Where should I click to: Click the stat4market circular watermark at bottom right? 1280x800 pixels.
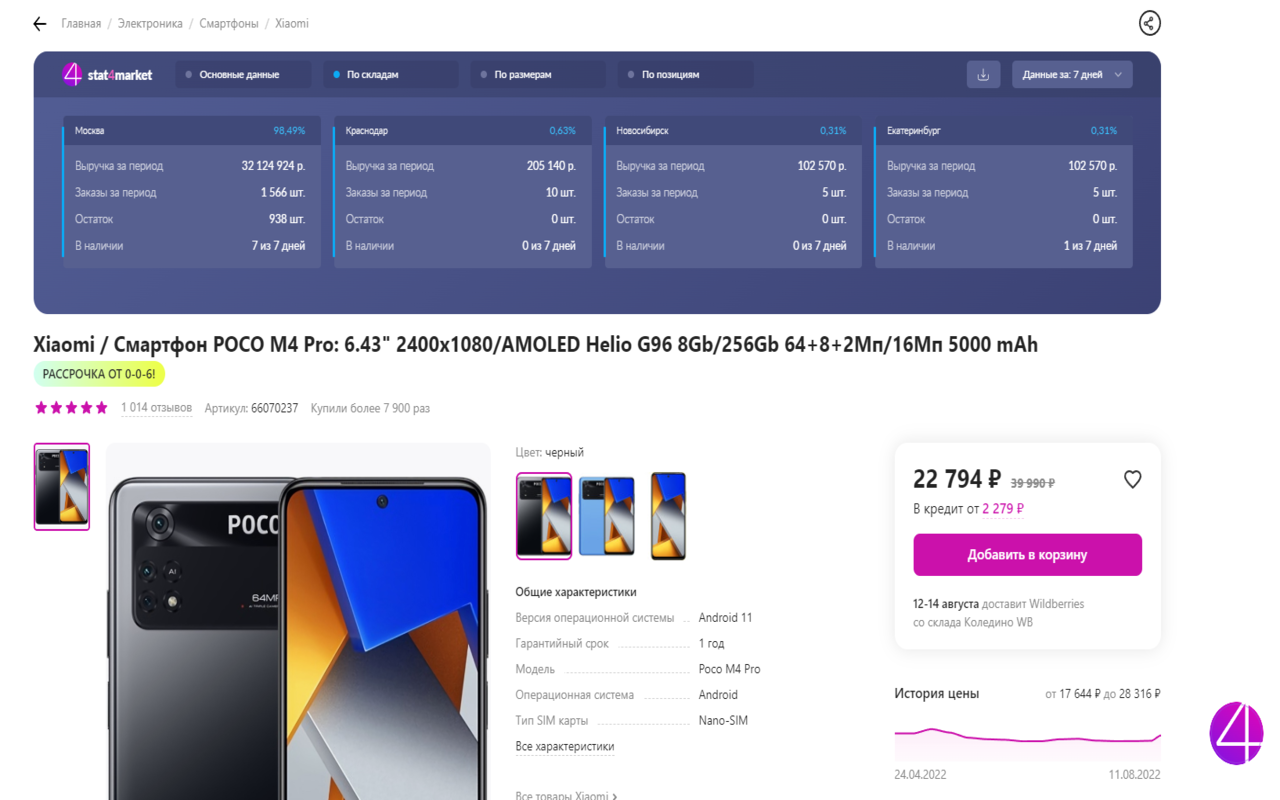click(1237, 732)
